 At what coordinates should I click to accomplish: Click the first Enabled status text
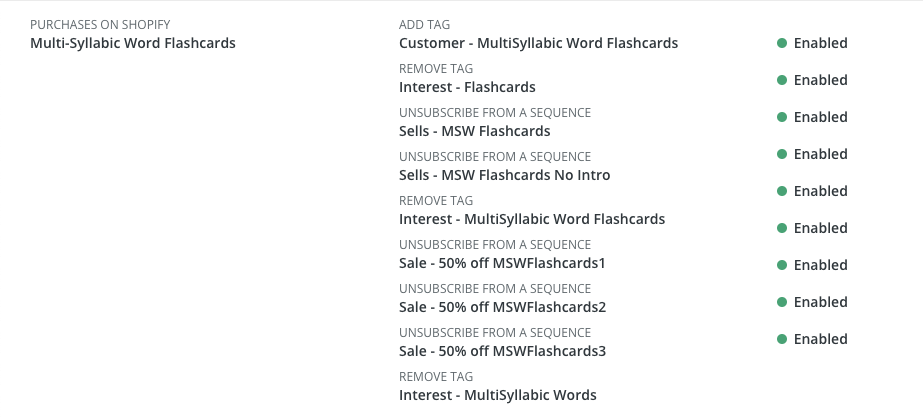pos(821,44)
